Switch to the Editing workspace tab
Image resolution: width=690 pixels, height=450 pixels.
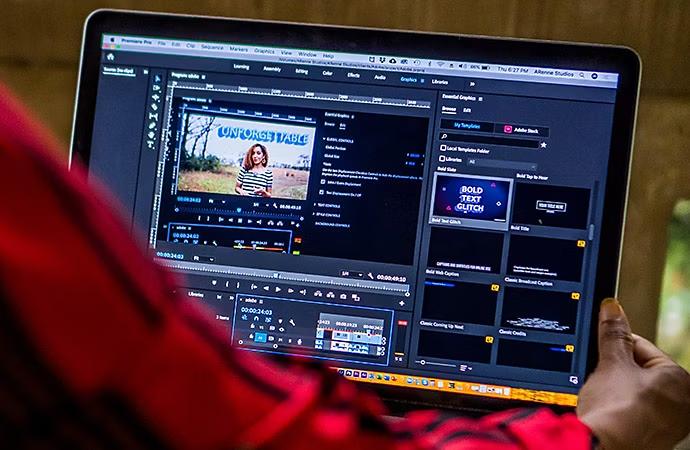tap(301, 71)
